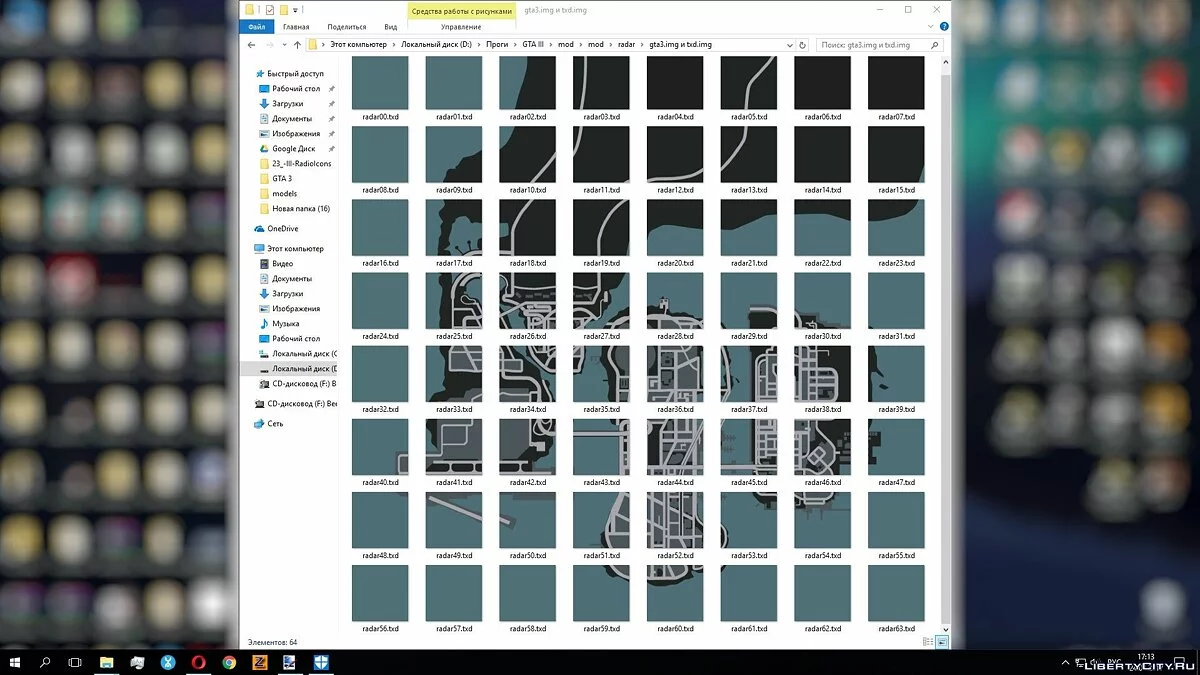Expand the collapsed ribbon with the chevron
1200x675 pixels.
click(x=929, y=27)
